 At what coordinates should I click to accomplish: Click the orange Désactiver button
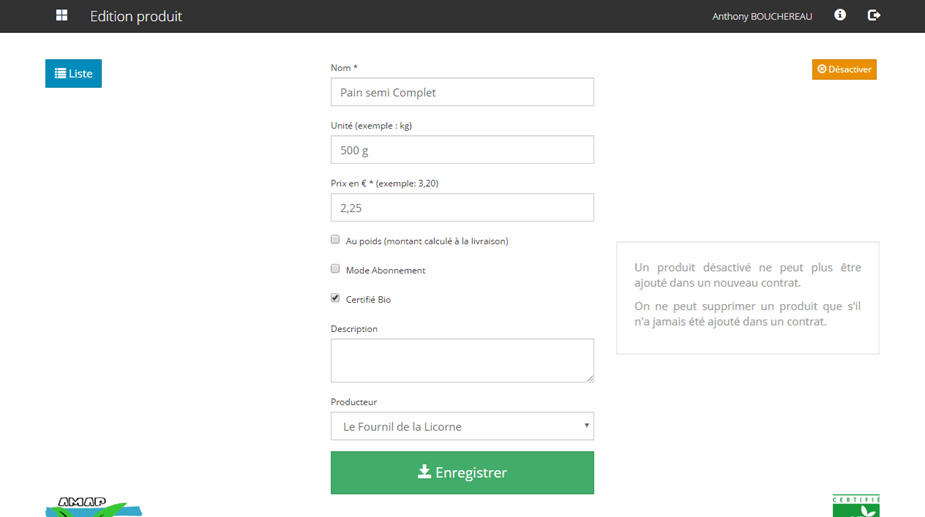(844, 69)
